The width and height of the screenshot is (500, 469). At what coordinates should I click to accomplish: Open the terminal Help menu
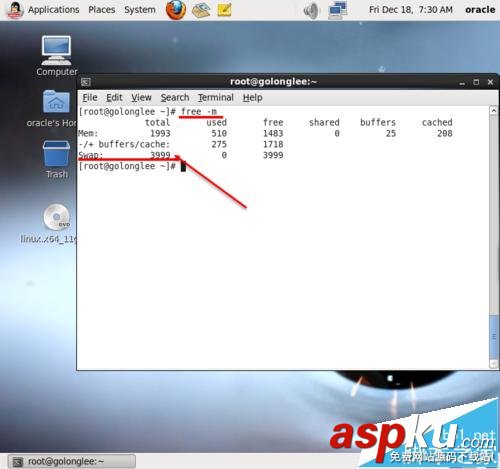tap(252, 98)
